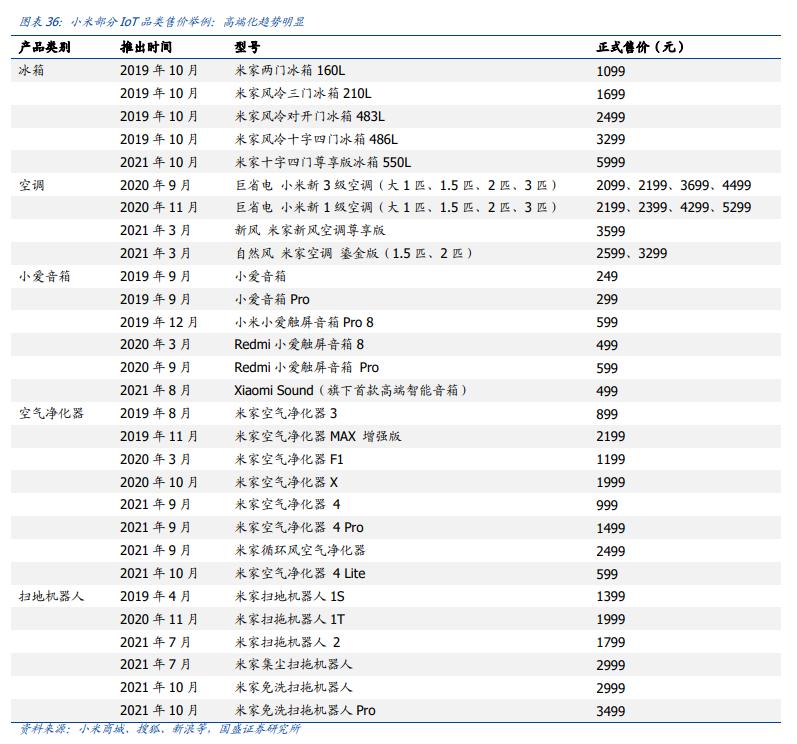Screen dimensions: 797x744
Task: Select the 空气净化器 category cell
Action: point(51,413)
